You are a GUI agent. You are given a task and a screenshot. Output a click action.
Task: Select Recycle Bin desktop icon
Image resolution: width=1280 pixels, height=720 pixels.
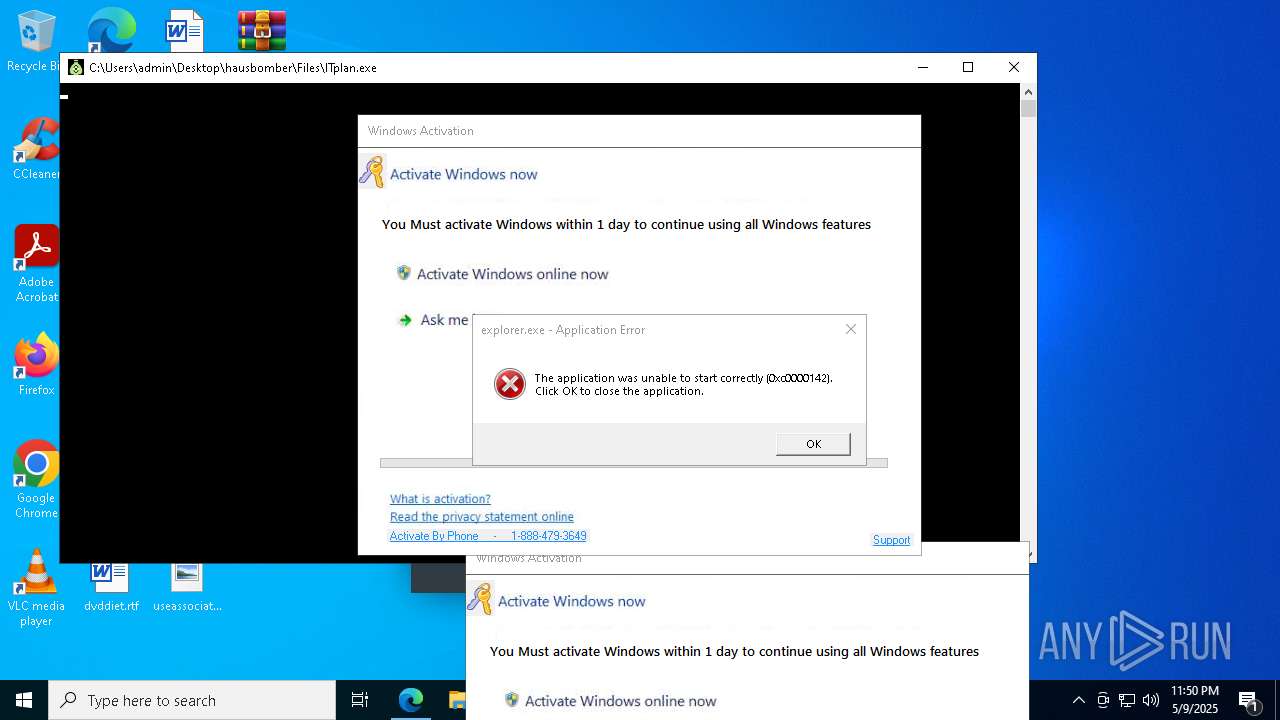click(34, 42)
